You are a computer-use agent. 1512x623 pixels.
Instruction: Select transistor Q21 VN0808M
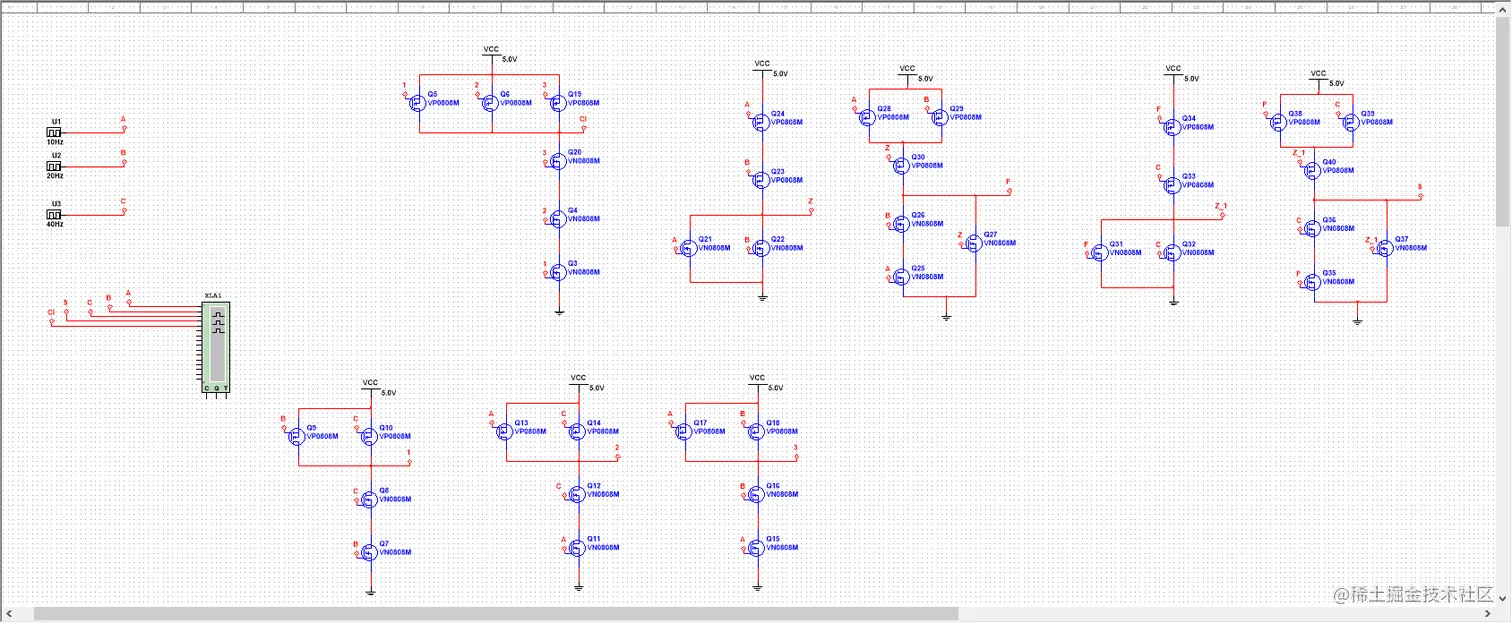point(687,245)
